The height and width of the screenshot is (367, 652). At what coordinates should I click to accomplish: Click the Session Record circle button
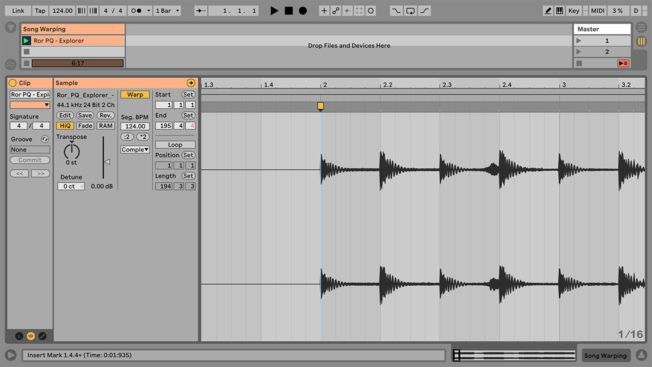coord(370,11)
